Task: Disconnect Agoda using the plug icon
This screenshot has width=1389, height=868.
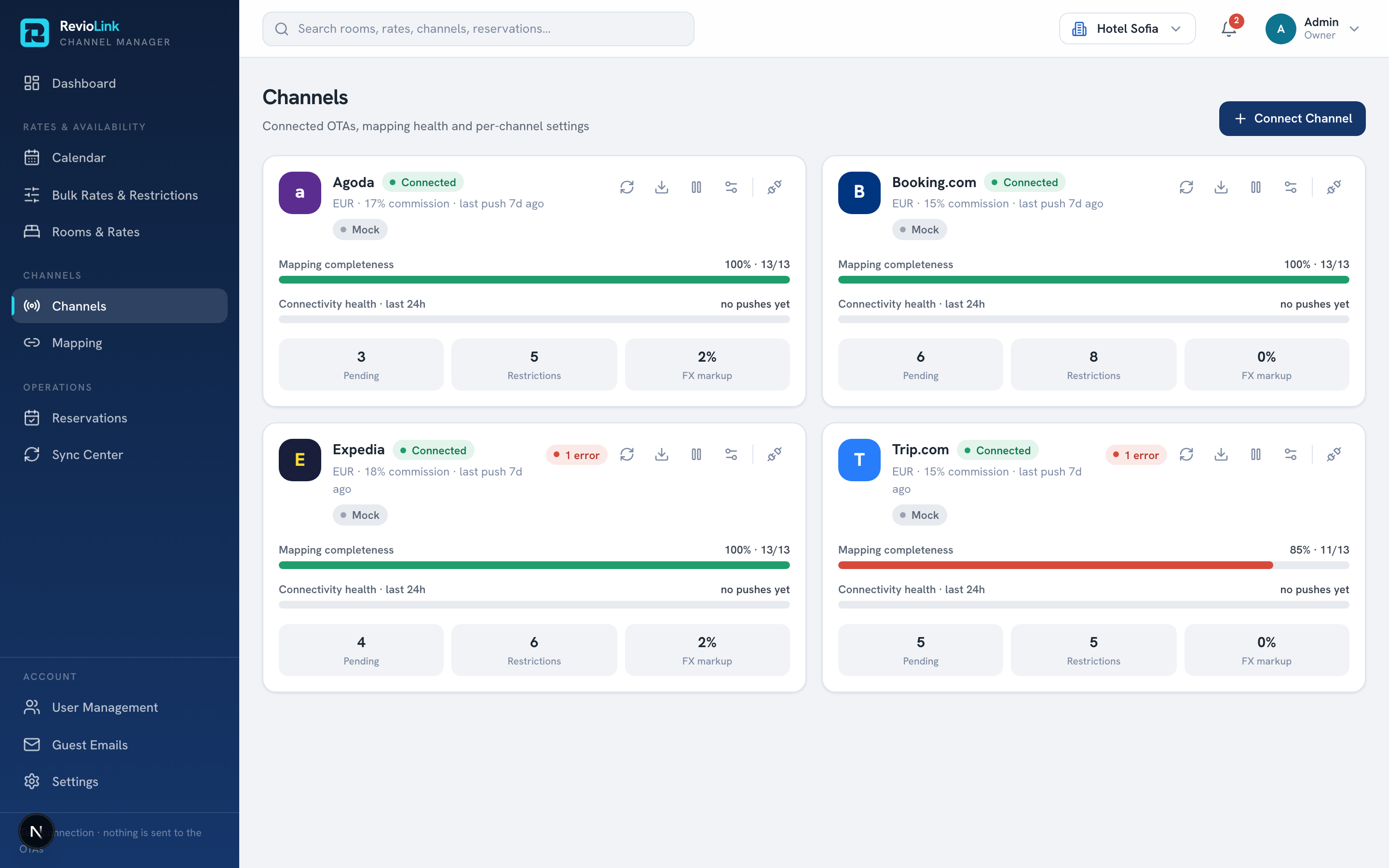Action: (x=774, y=187)
